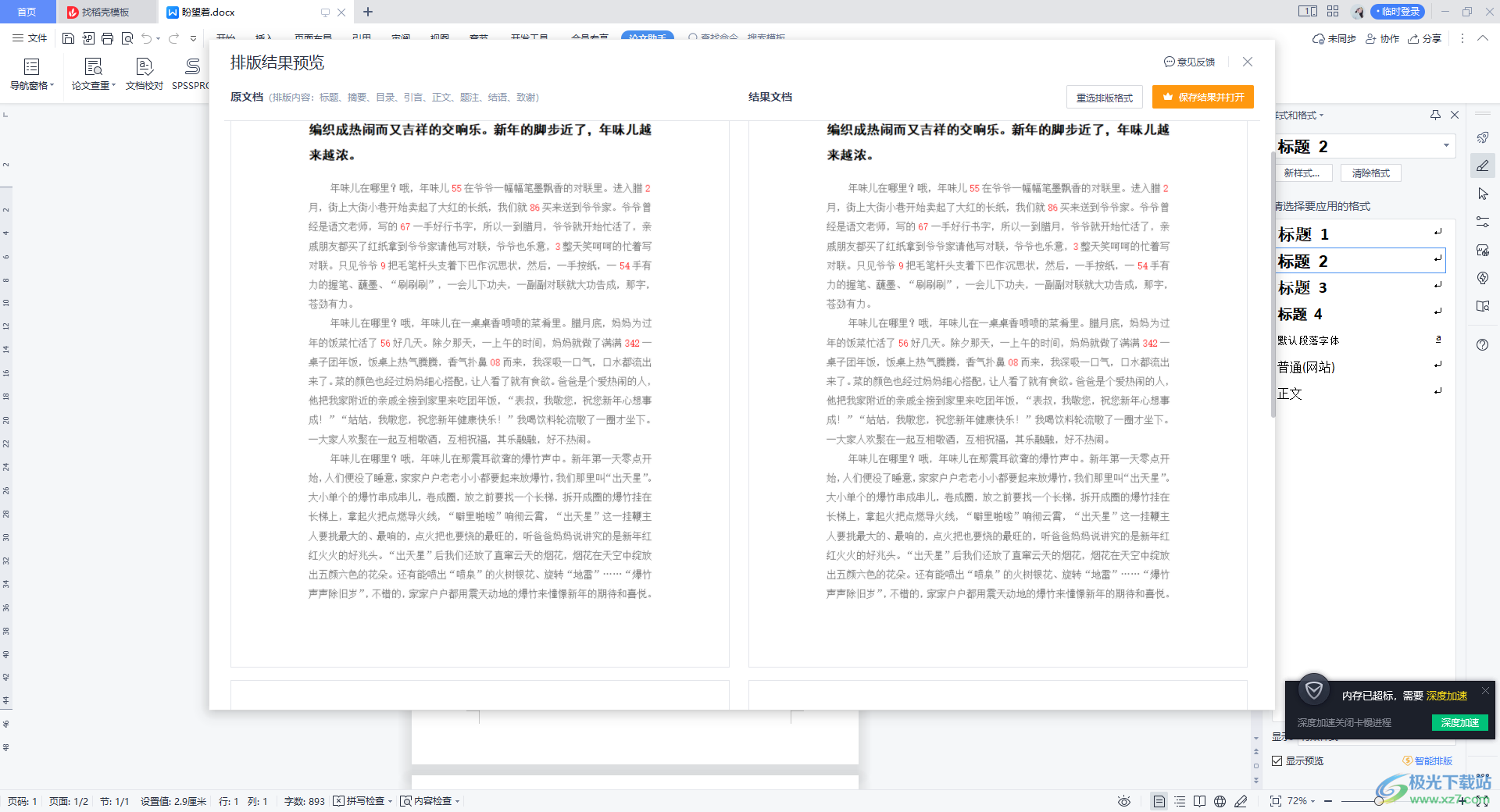Screen dimensions: 1500x812
Task: Click the 未同步 sync status
Action: (1334, 38)
